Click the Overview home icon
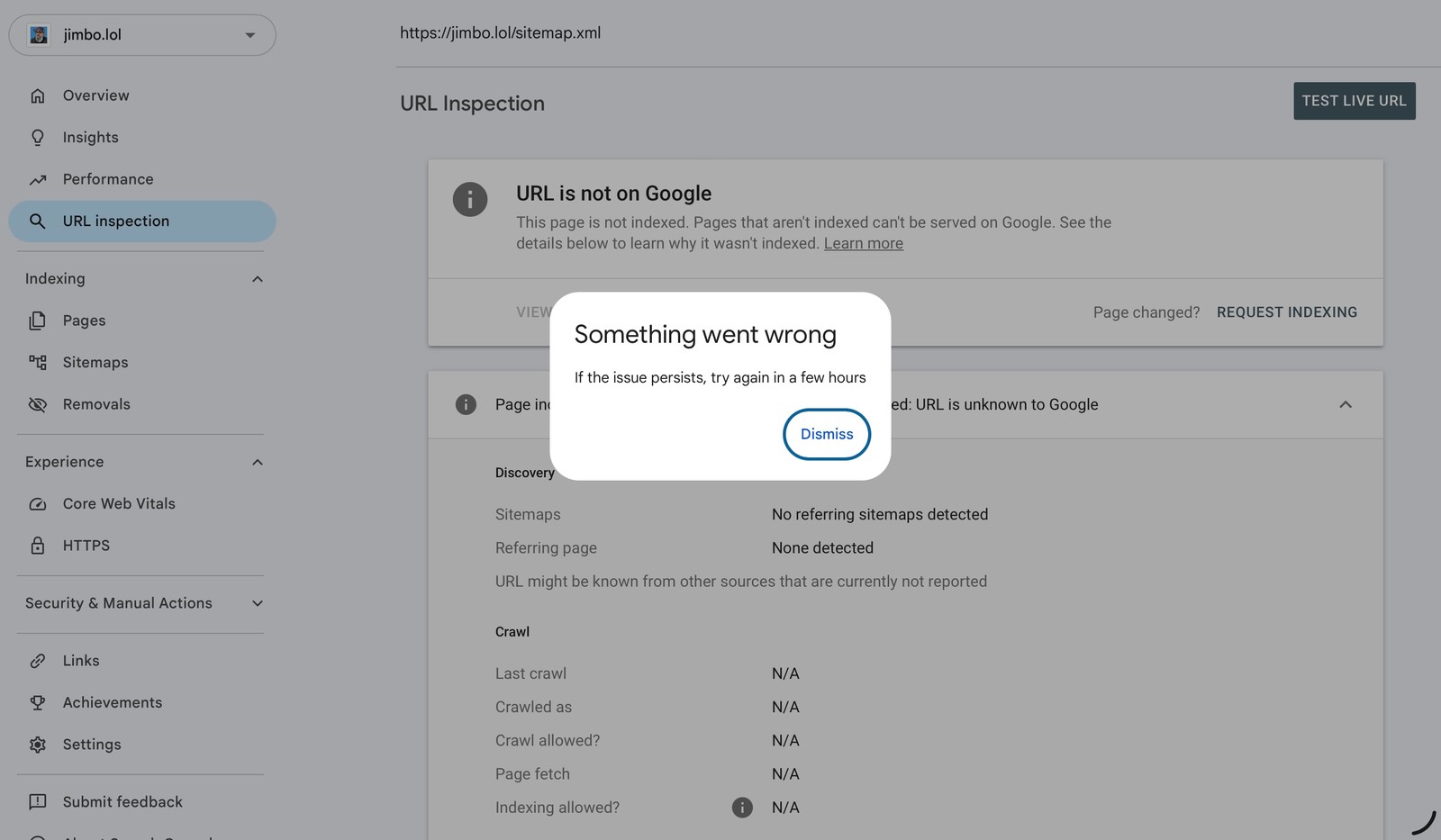 point(38,95)
